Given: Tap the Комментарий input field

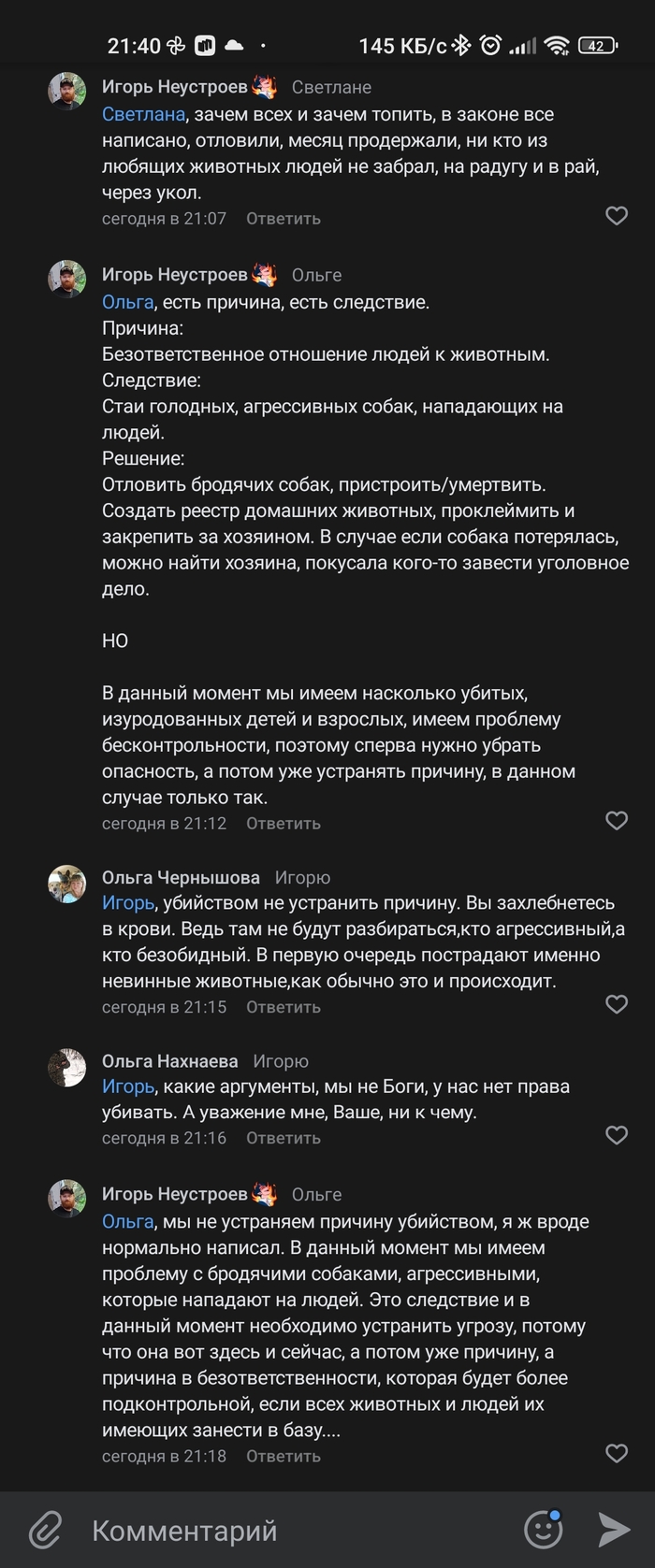Looking at the screenshot, I should coord(281,1531).
